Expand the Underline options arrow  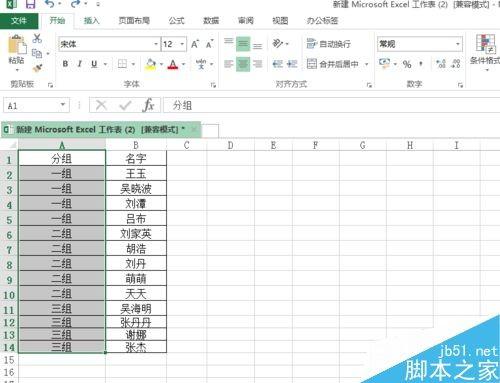tap(105, 64)
